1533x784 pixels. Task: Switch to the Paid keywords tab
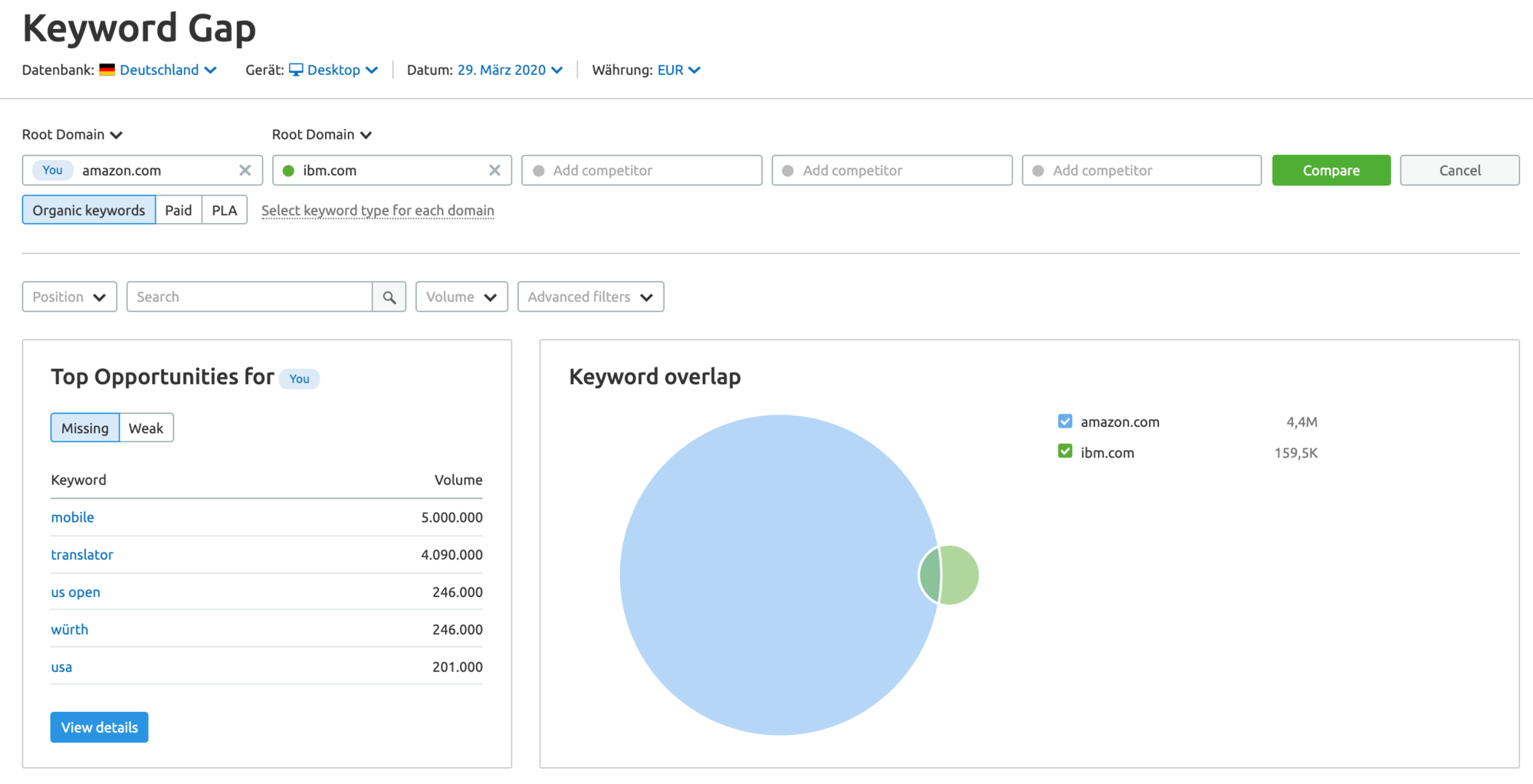click(x=179, y=210)
